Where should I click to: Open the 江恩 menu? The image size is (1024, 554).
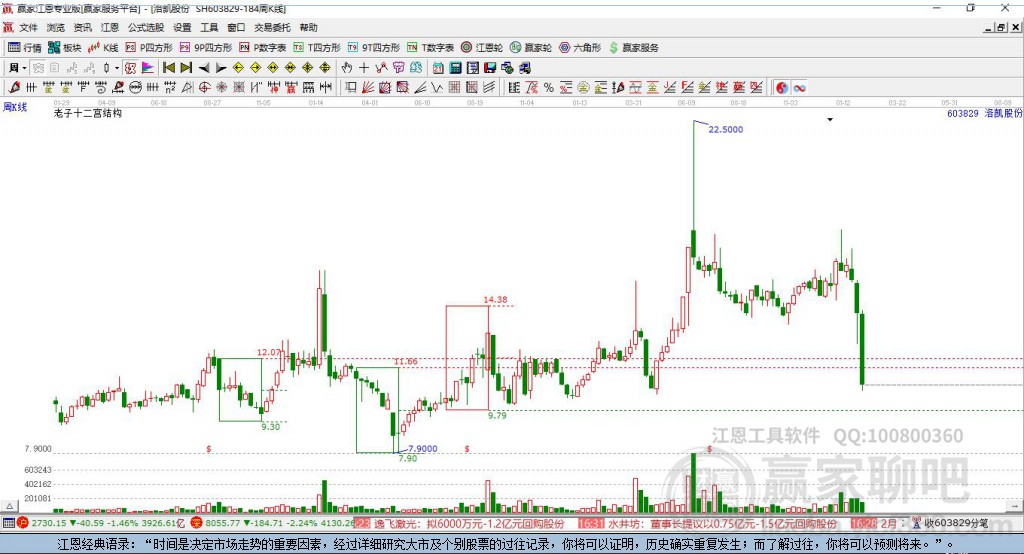click(x=109, y=27)
